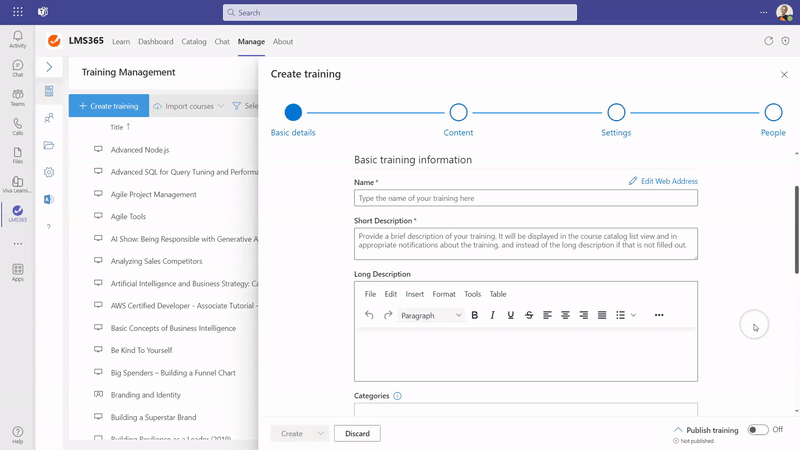Show the Categories info tooltip icon
This screenshot has height=450, width=800.
[397, 396]
